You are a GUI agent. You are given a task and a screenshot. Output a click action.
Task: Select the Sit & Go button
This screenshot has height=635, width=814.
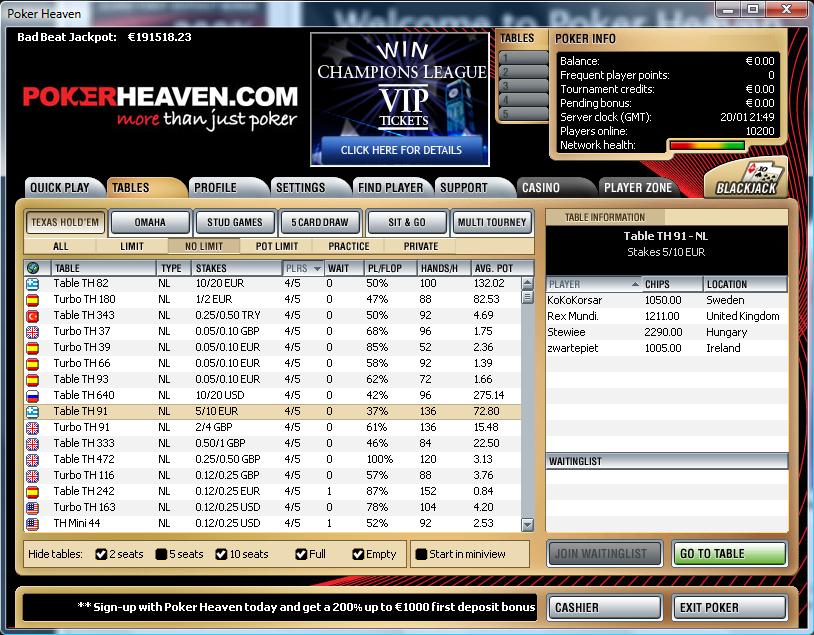click(407, 222)
